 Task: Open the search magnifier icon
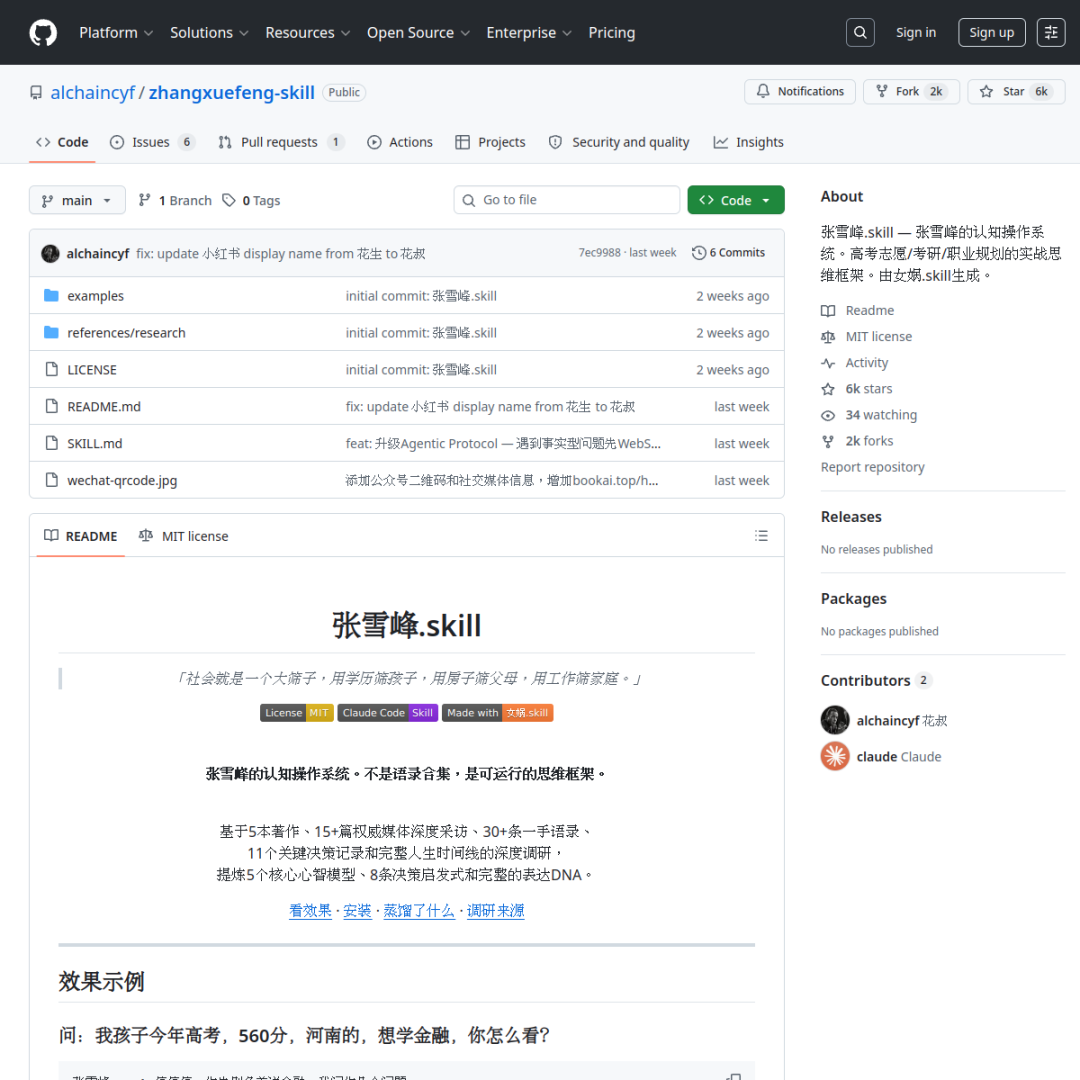click(x=860, y=33)
